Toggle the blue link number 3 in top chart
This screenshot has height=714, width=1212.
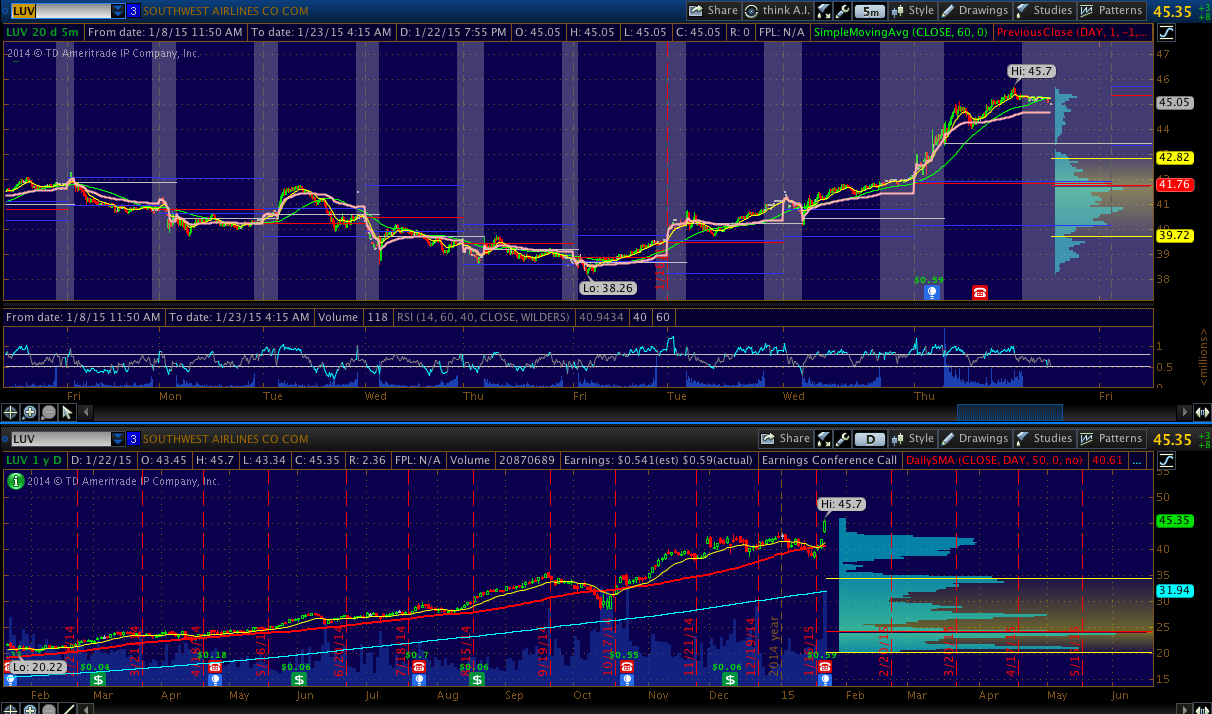pos(133,11)
